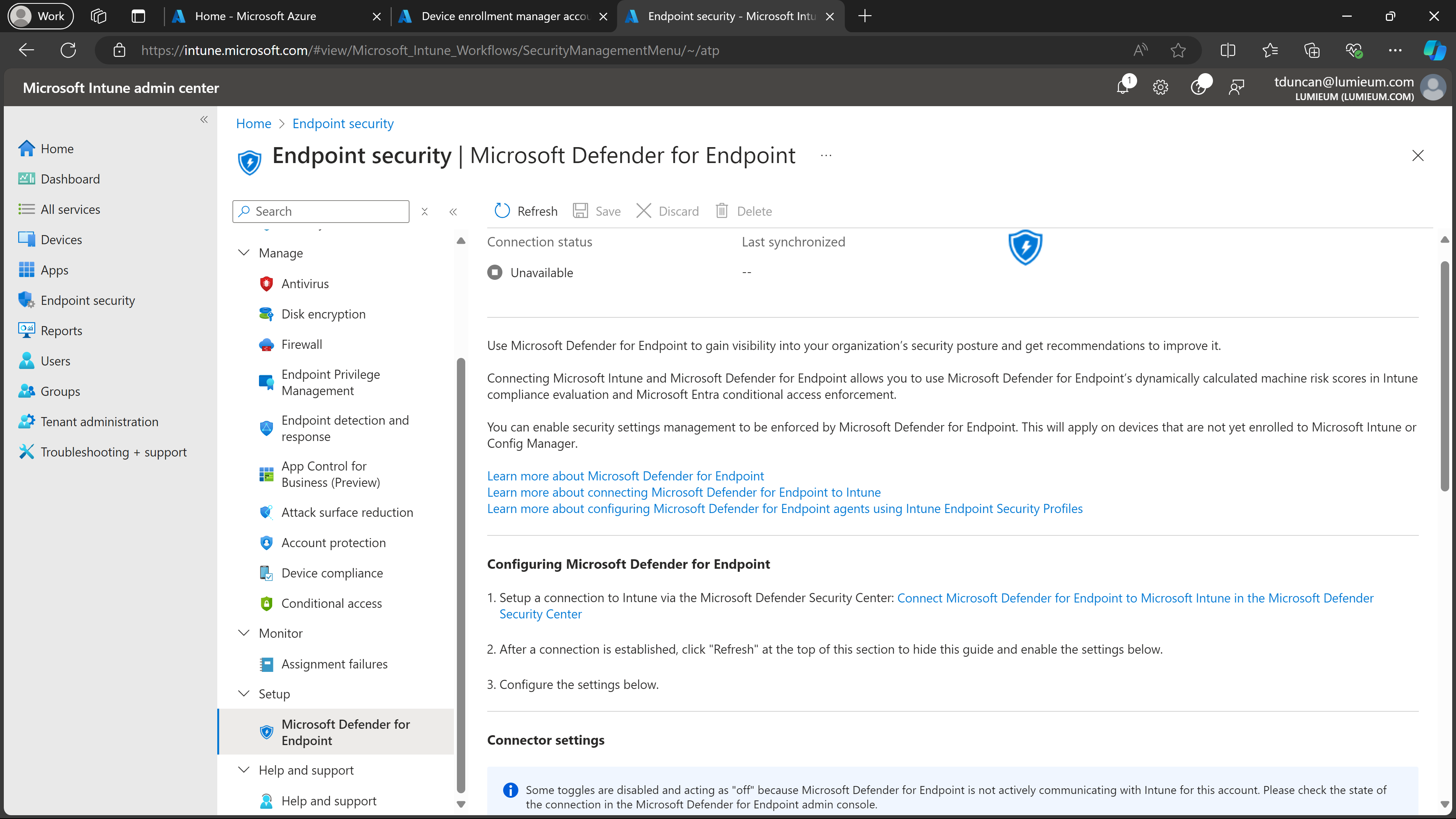Close the Endpoint security blade
Screen dimensions: 1456x819
1418,155
